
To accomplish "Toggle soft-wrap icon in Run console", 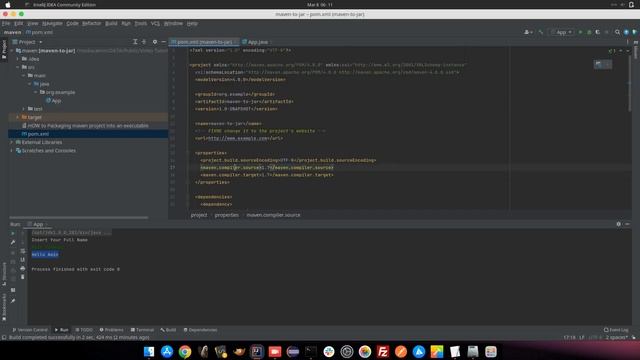I will pos(22,251).
